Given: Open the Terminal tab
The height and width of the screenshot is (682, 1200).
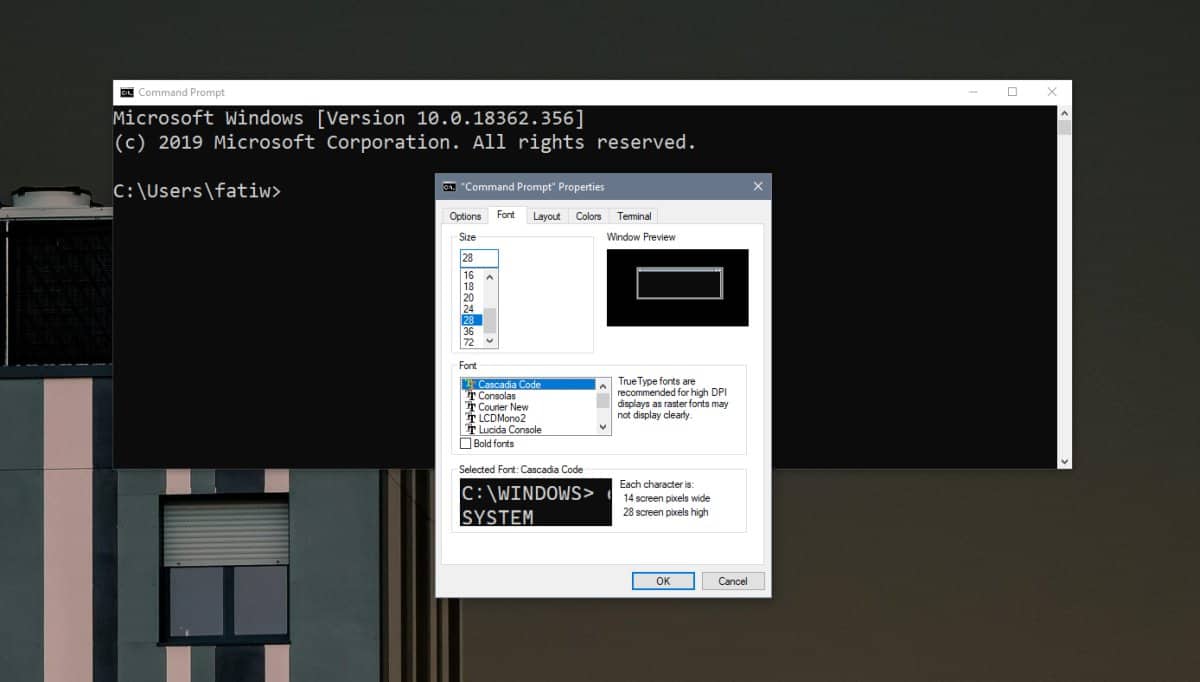Looking at the screenshot, I should tap(634, 216).
